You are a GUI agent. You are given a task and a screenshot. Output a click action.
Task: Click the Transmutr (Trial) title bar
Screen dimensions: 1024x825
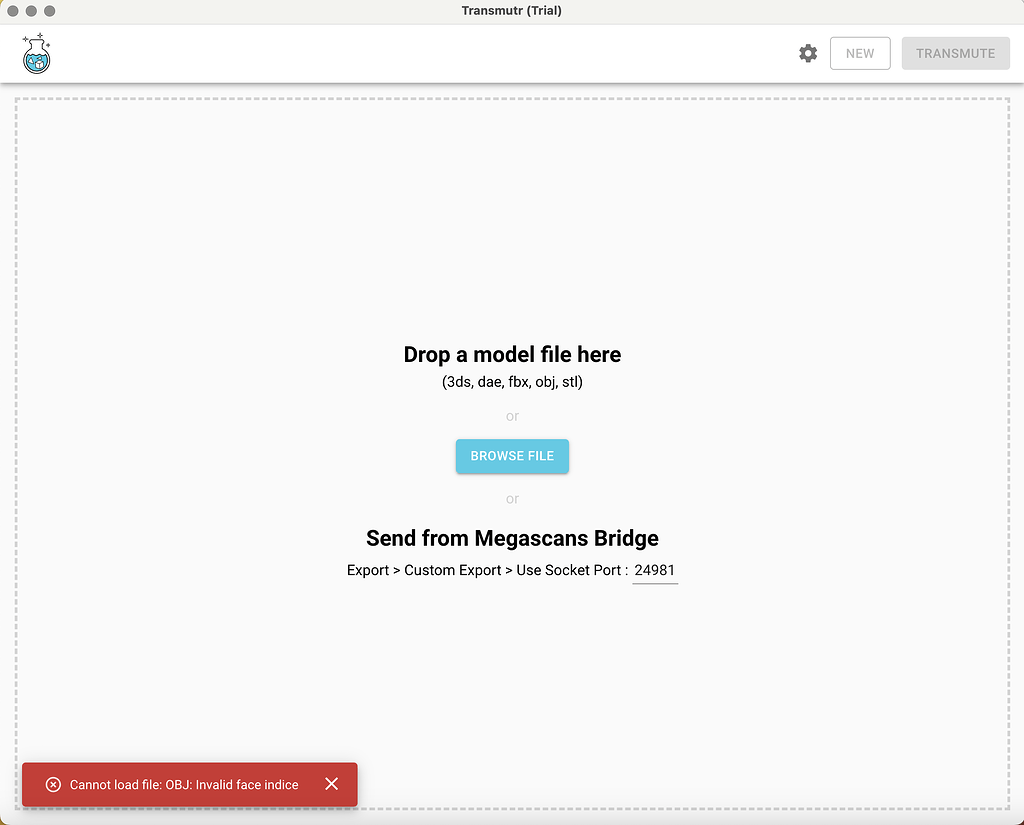pos(512,11)
